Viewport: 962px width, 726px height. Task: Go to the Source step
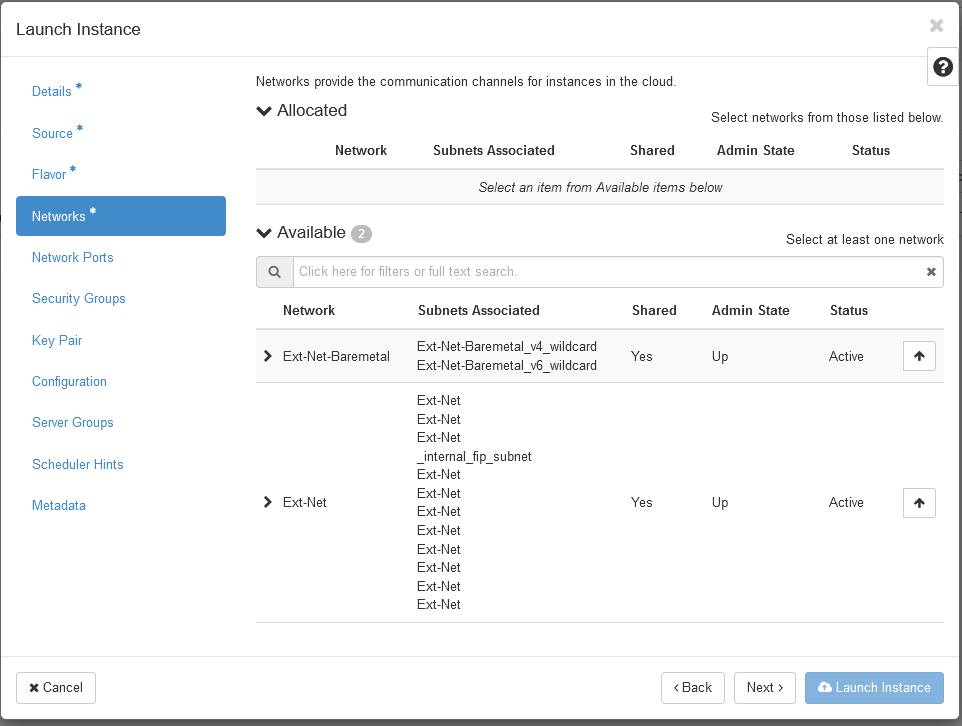(52, 133)
